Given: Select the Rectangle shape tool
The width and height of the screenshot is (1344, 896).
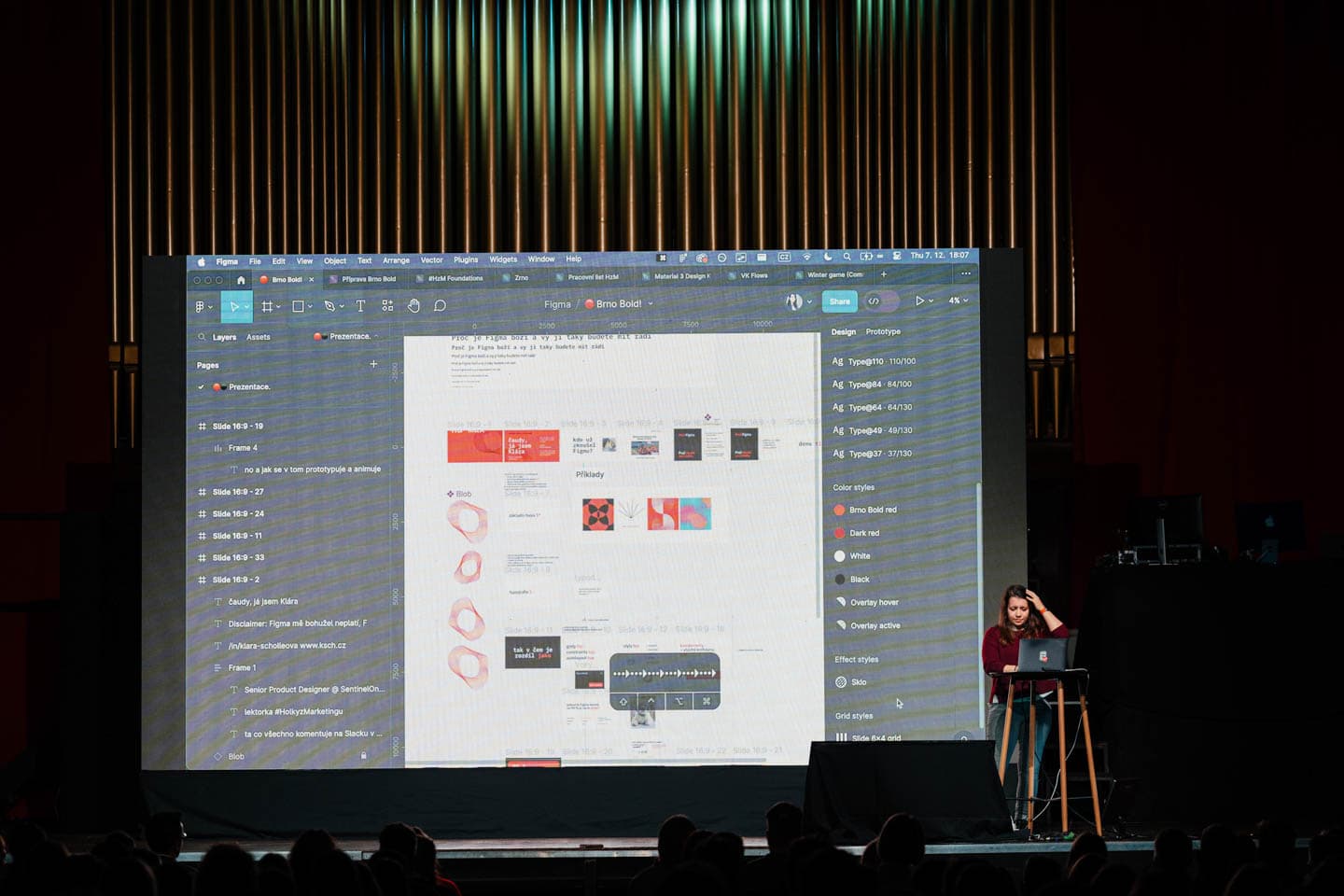Looking at the screenshot, I should pos(298,306).
